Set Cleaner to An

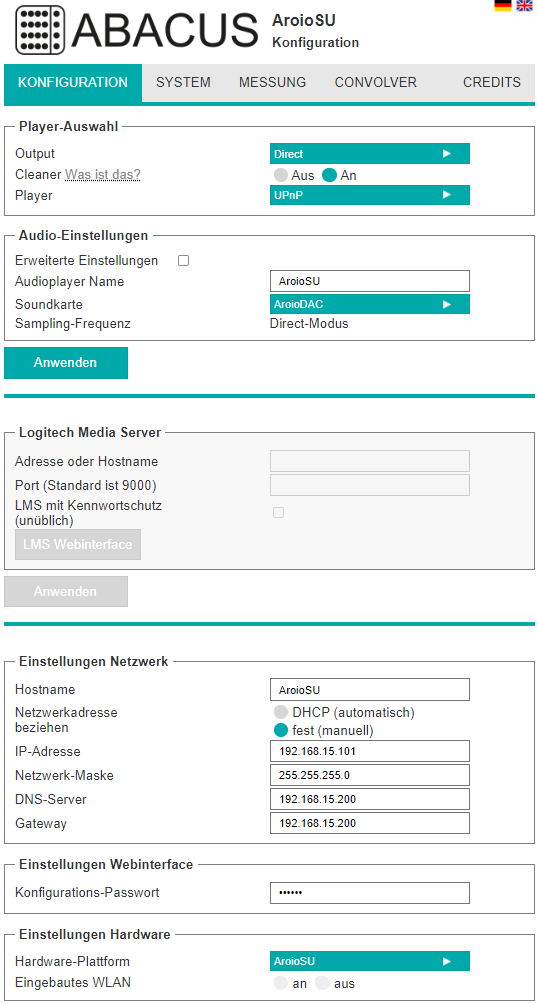pos(329,175)
